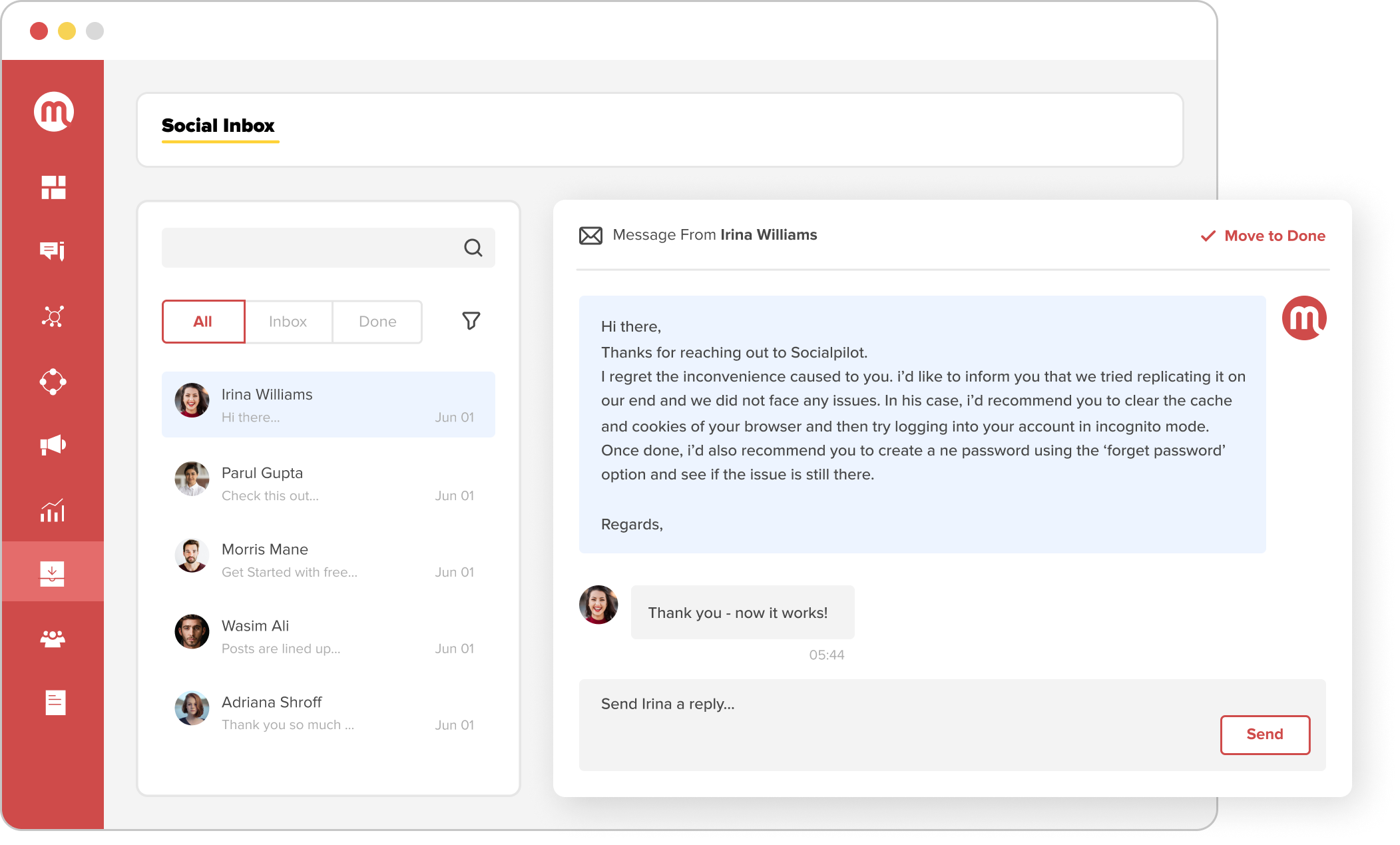Open Irina Williams conversation

click(x=328, y=405)
